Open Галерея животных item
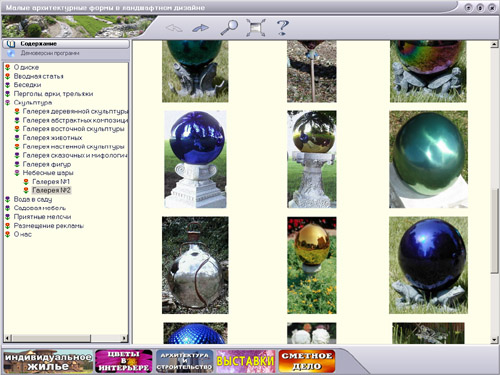This screenshot has height=375, width=500. coord(52,138)
